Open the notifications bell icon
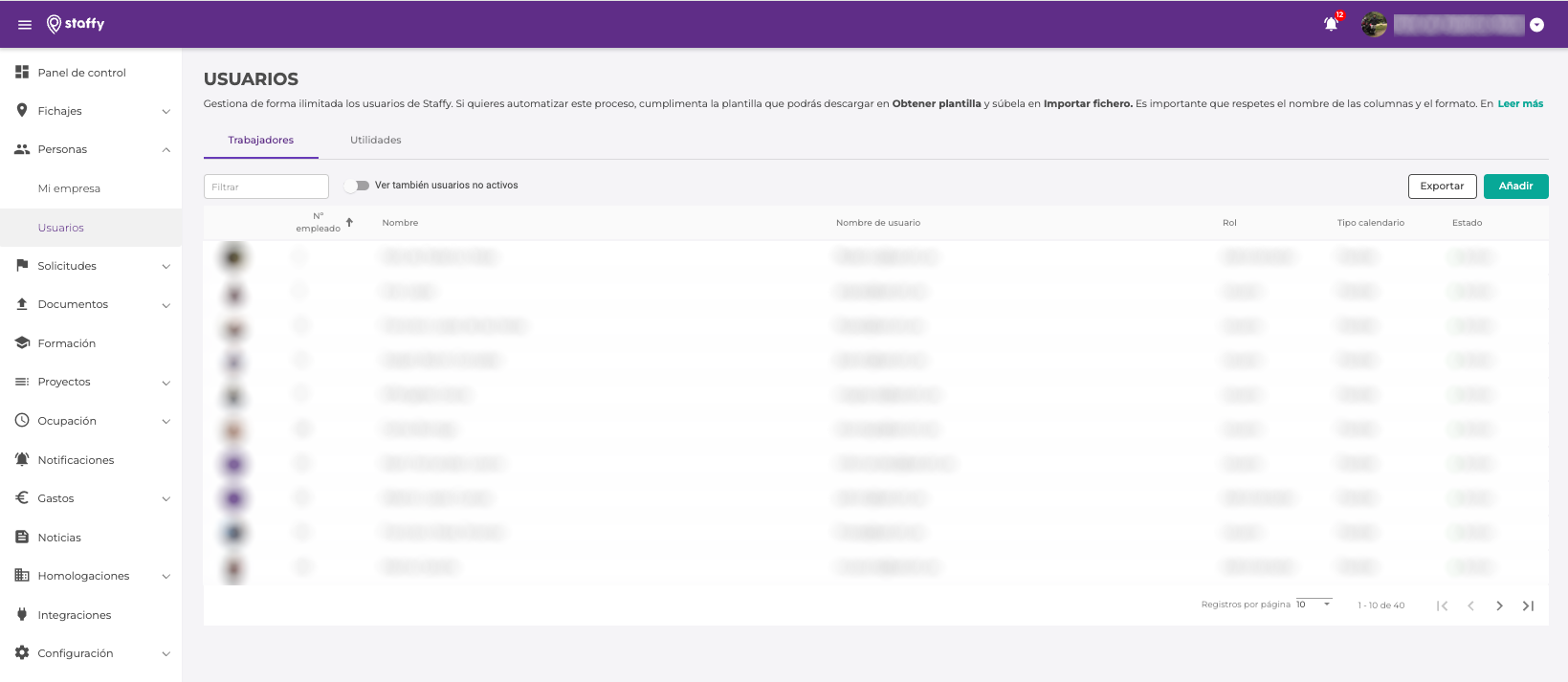The image size is (1568, 682). pos(1331,25)
